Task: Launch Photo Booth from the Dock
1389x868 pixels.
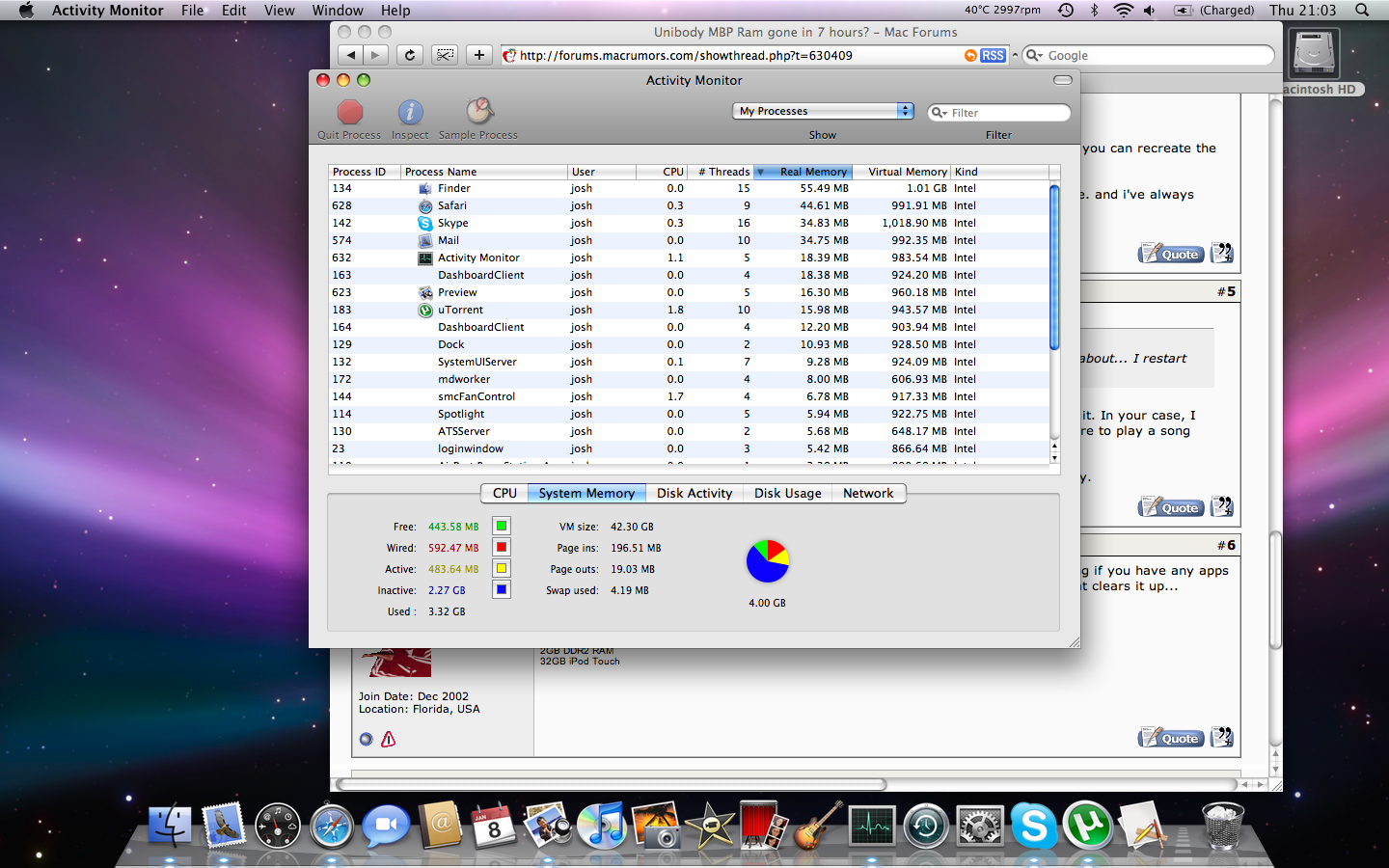Action: click(x=763, y=826)
